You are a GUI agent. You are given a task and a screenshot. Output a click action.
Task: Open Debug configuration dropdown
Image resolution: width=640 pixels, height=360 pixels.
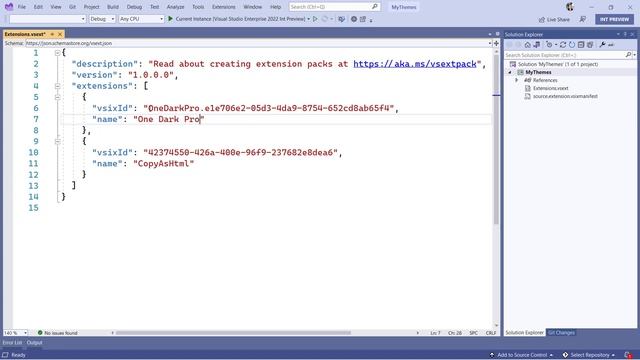(x=102, y=19)
